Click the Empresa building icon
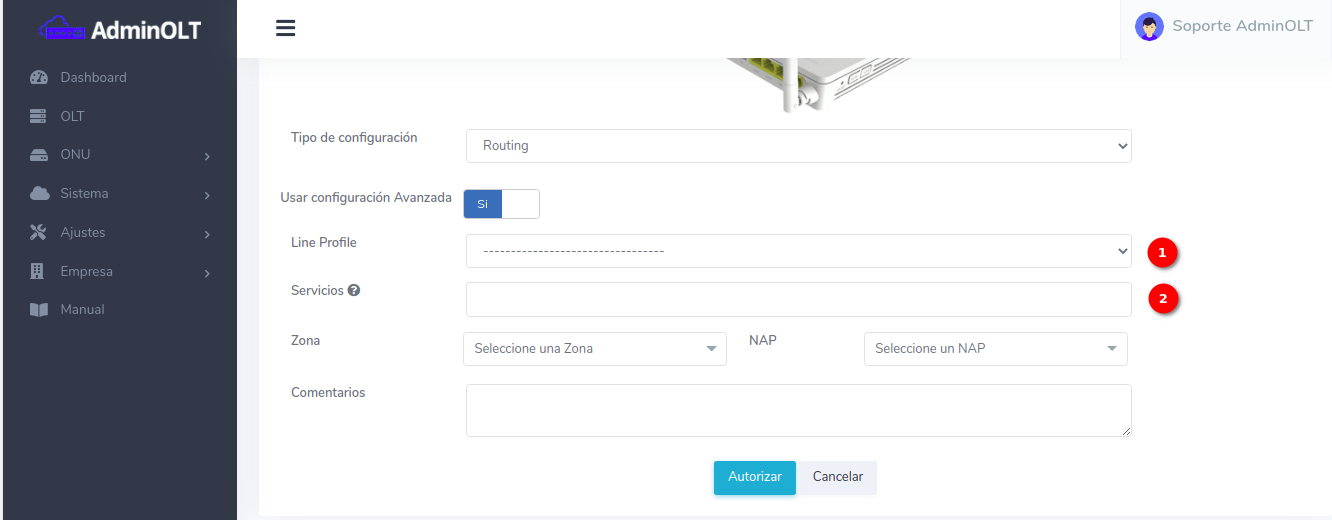Screen dimensions: 1332x520 (39, 271)
